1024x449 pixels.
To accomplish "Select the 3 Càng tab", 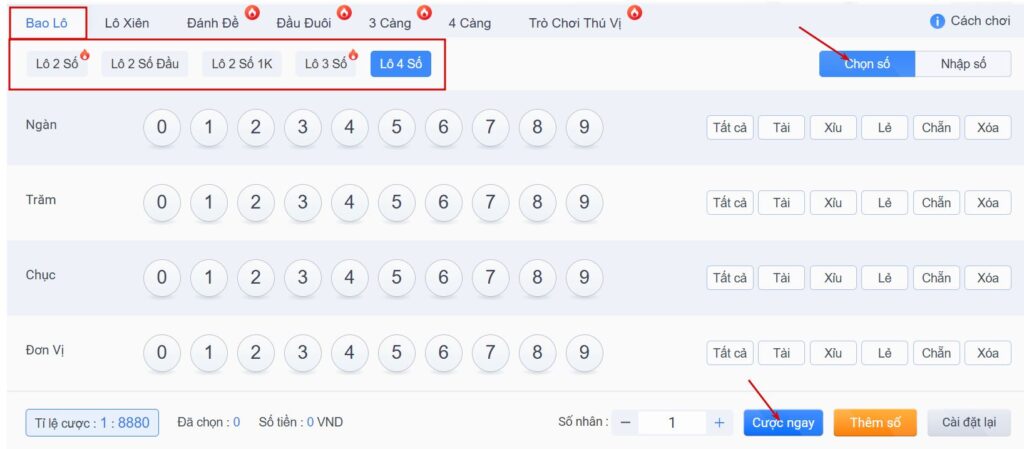I will (390, 23).
